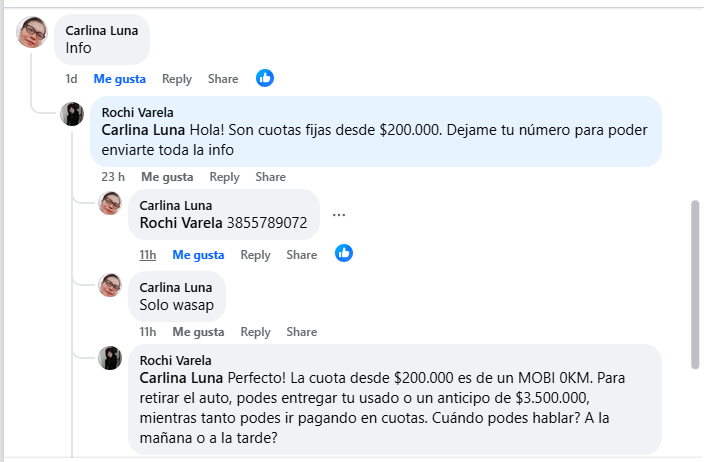Click the vertical scrollbar thumb
The height and width of the screenshot is (462, 704).
pos(695,285)
